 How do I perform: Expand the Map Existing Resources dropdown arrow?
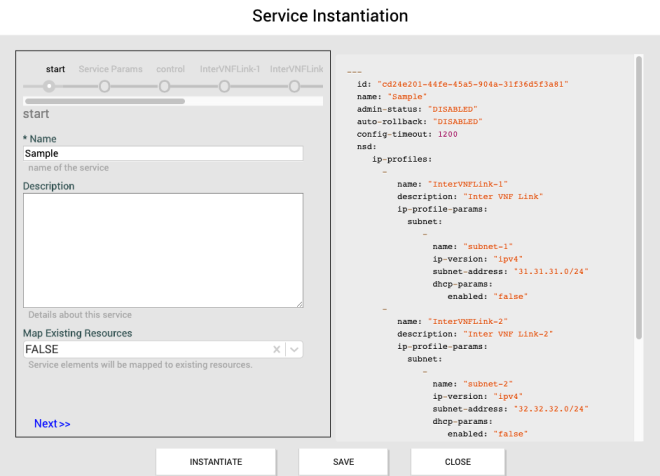pos(293,349)
